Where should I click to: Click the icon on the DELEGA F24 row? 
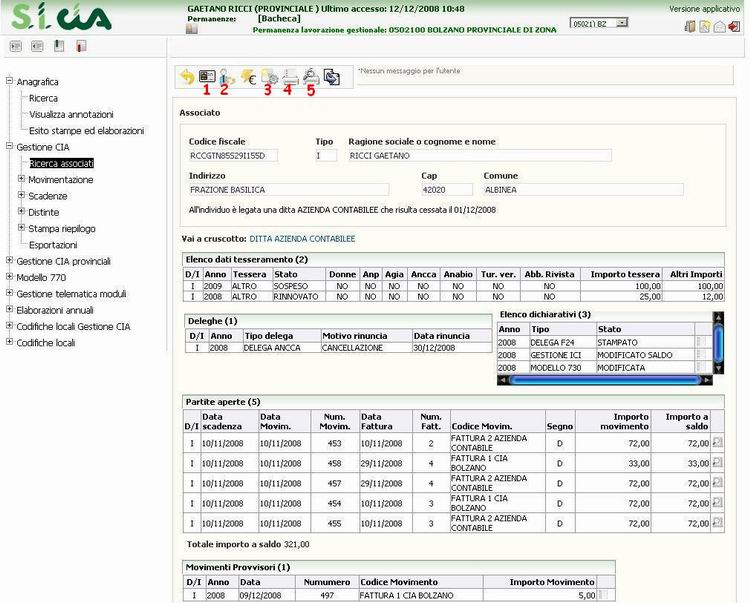(x=701, y=342)
